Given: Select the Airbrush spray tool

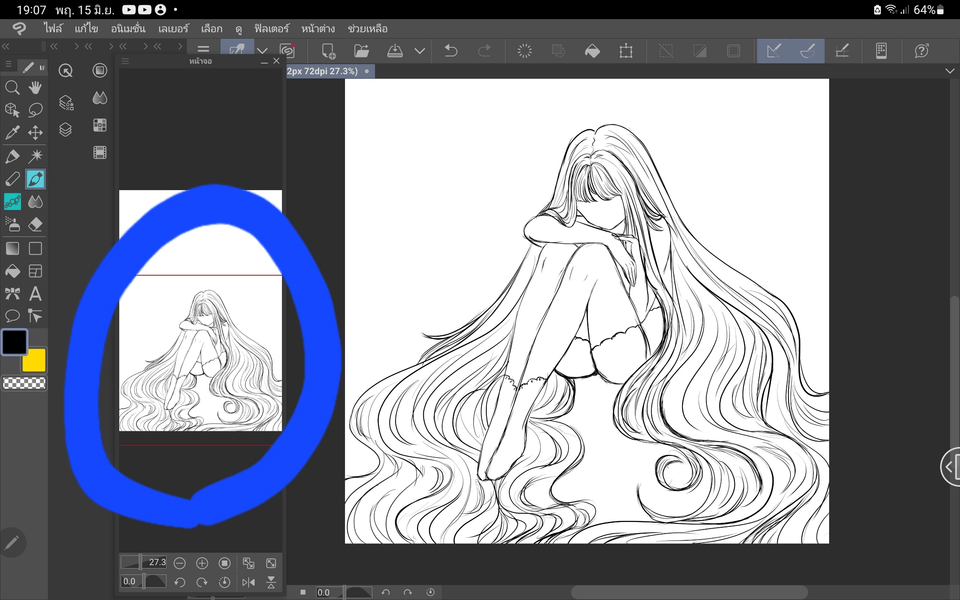Looking at the screenshot, I should pos(12,225).
